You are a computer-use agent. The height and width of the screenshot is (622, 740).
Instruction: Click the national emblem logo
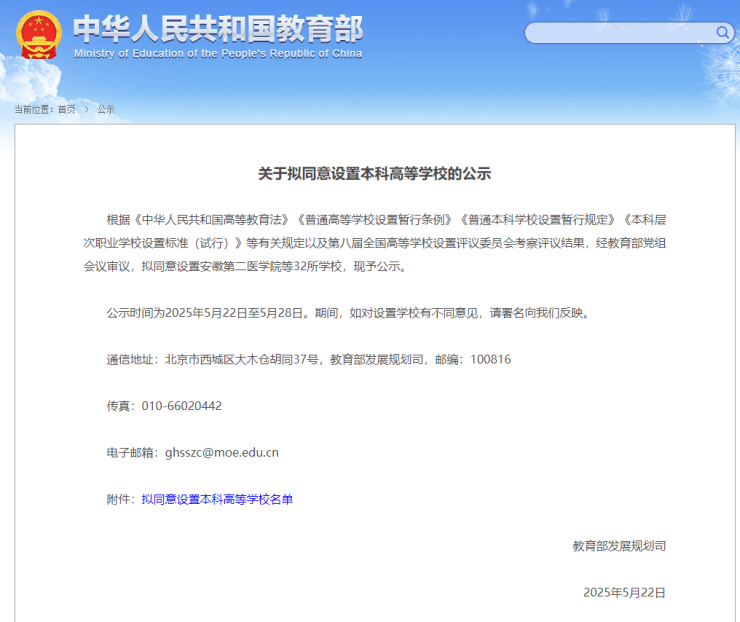(x=39, y=34)
